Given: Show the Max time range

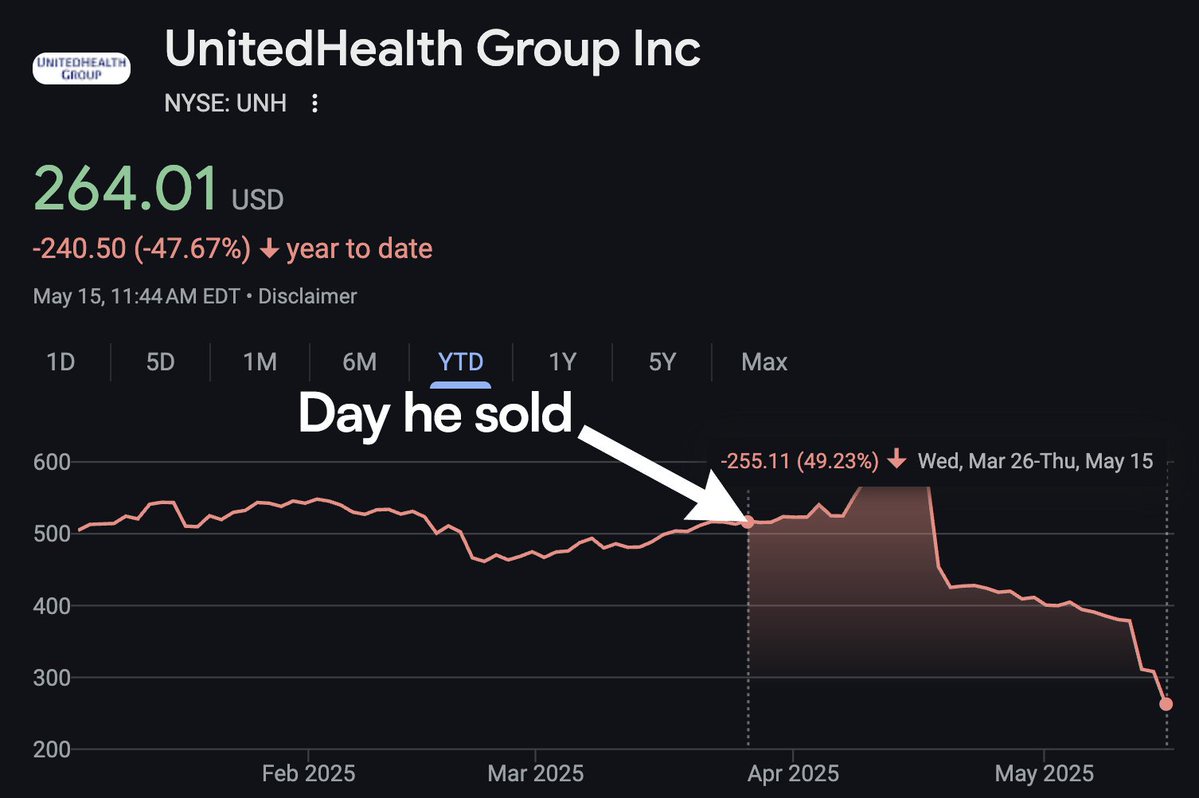Looking at the screenshot, I should coord(764,362).
